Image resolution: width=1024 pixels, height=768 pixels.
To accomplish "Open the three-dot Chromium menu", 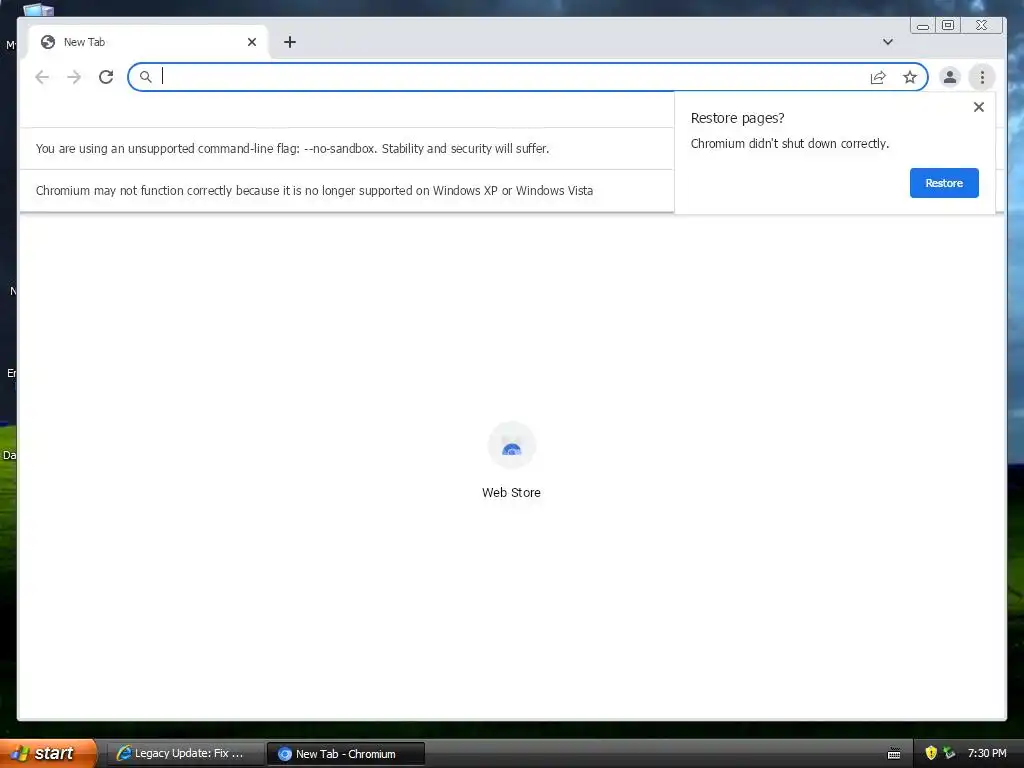I will coord(982,77).
